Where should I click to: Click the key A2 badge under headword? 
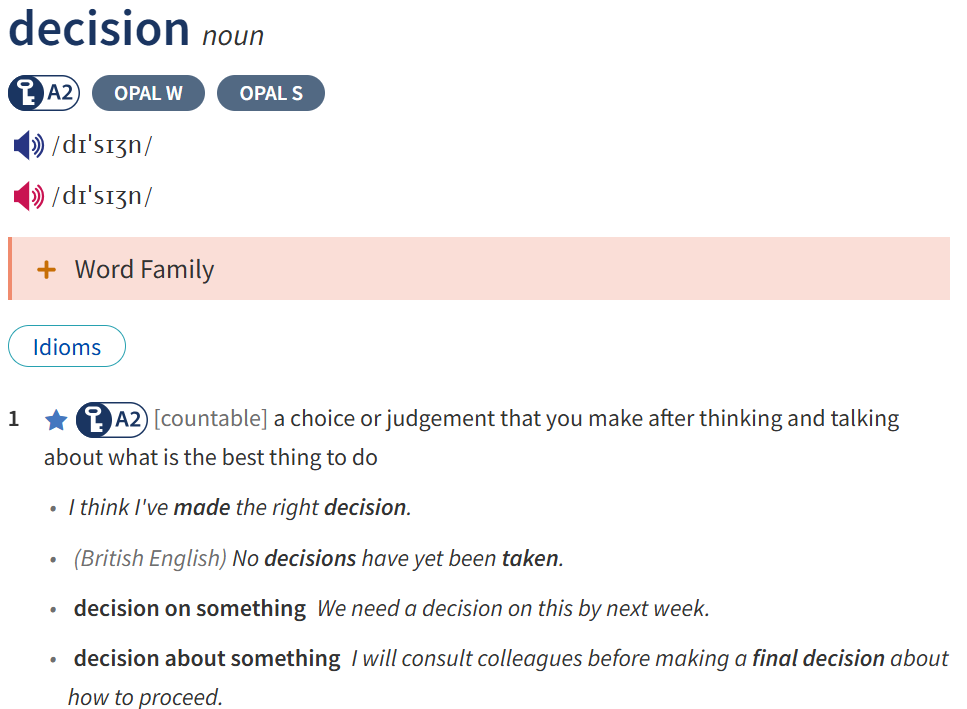pos(44,94)
